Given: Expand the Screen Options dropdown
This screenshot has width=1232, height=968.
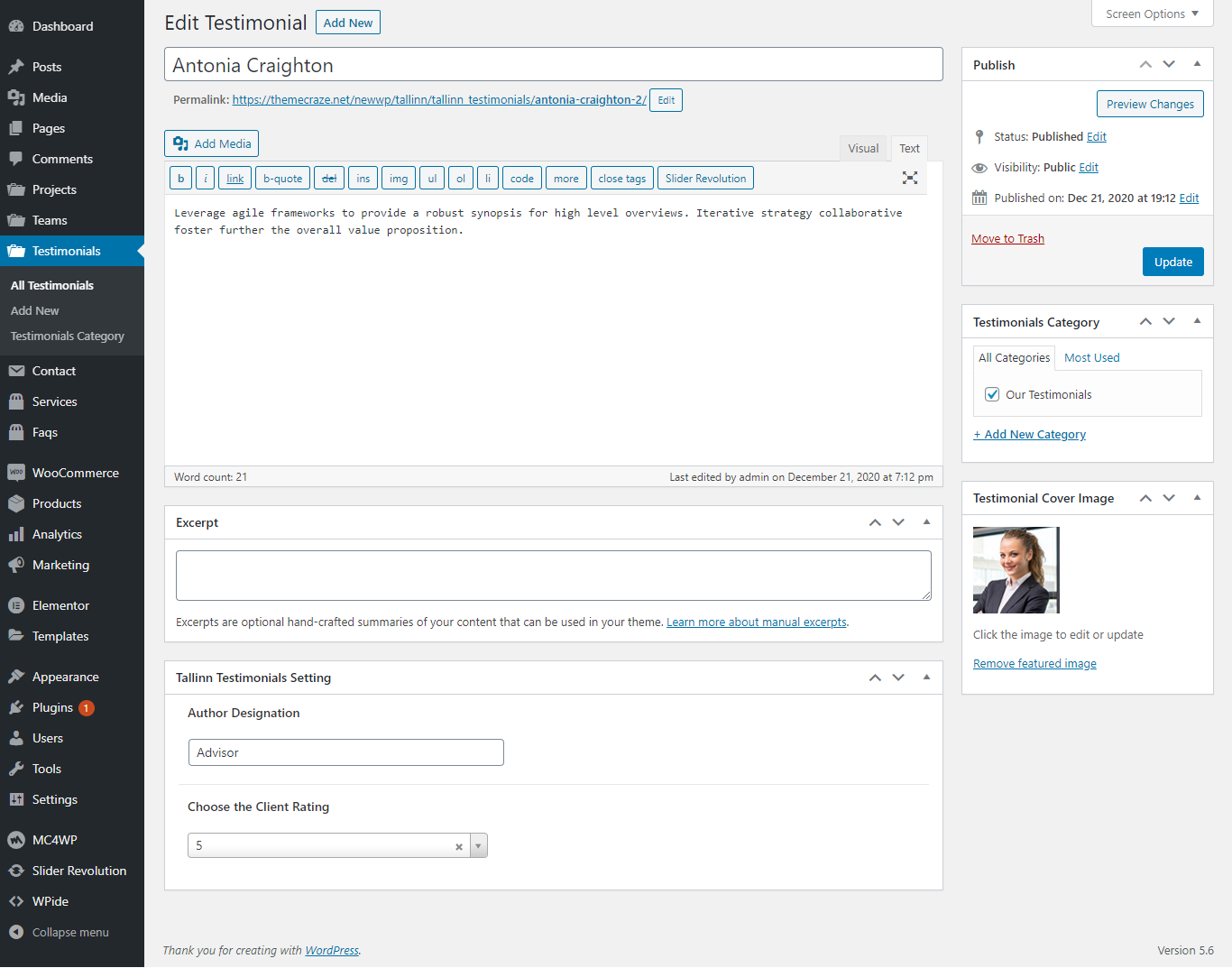Looking at the screenshot, I should tap(1152, 14).
